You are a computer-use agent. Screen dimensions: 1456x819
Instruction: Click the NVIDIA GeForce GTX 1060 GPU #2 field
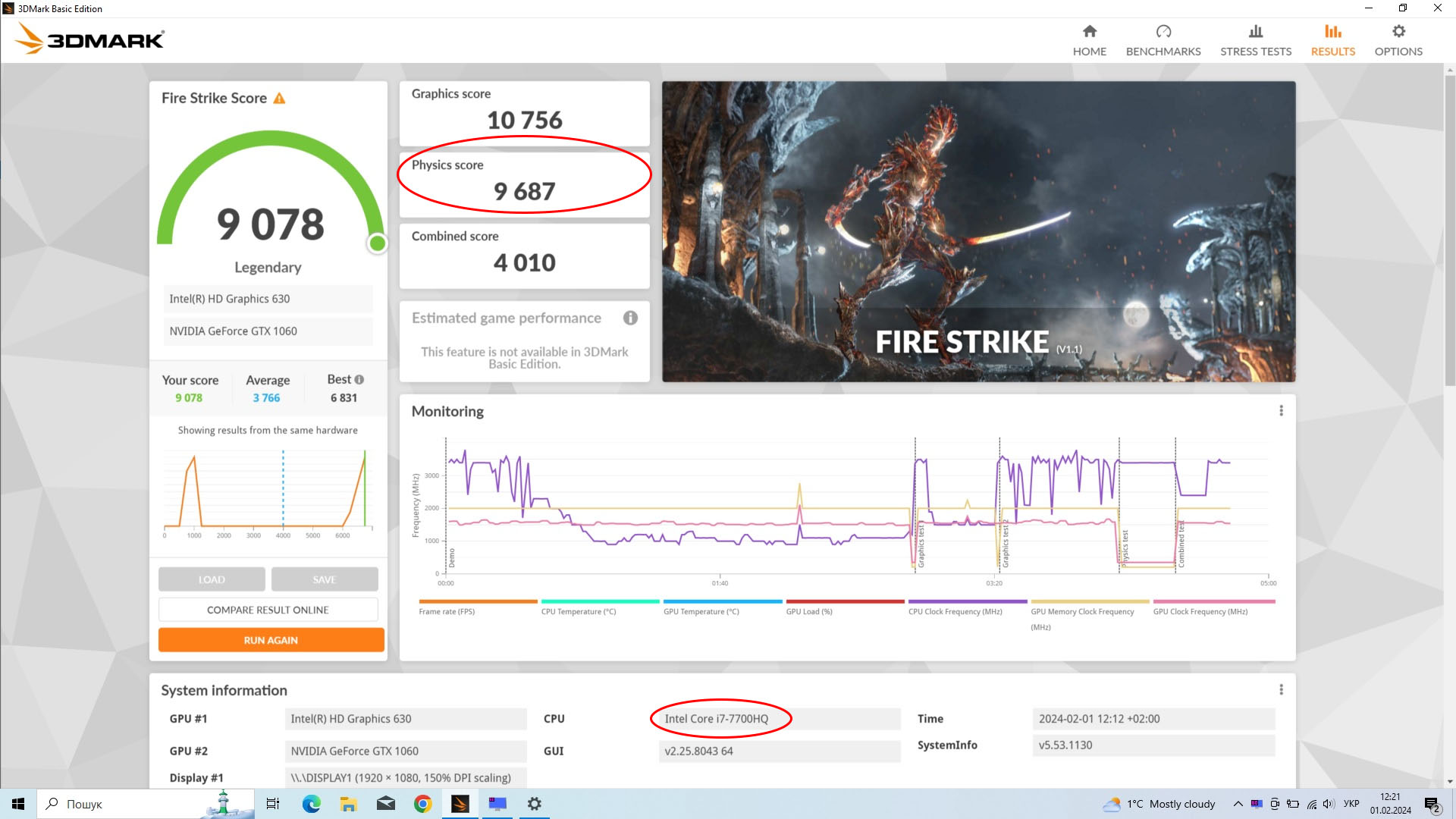tap(405, 751)
